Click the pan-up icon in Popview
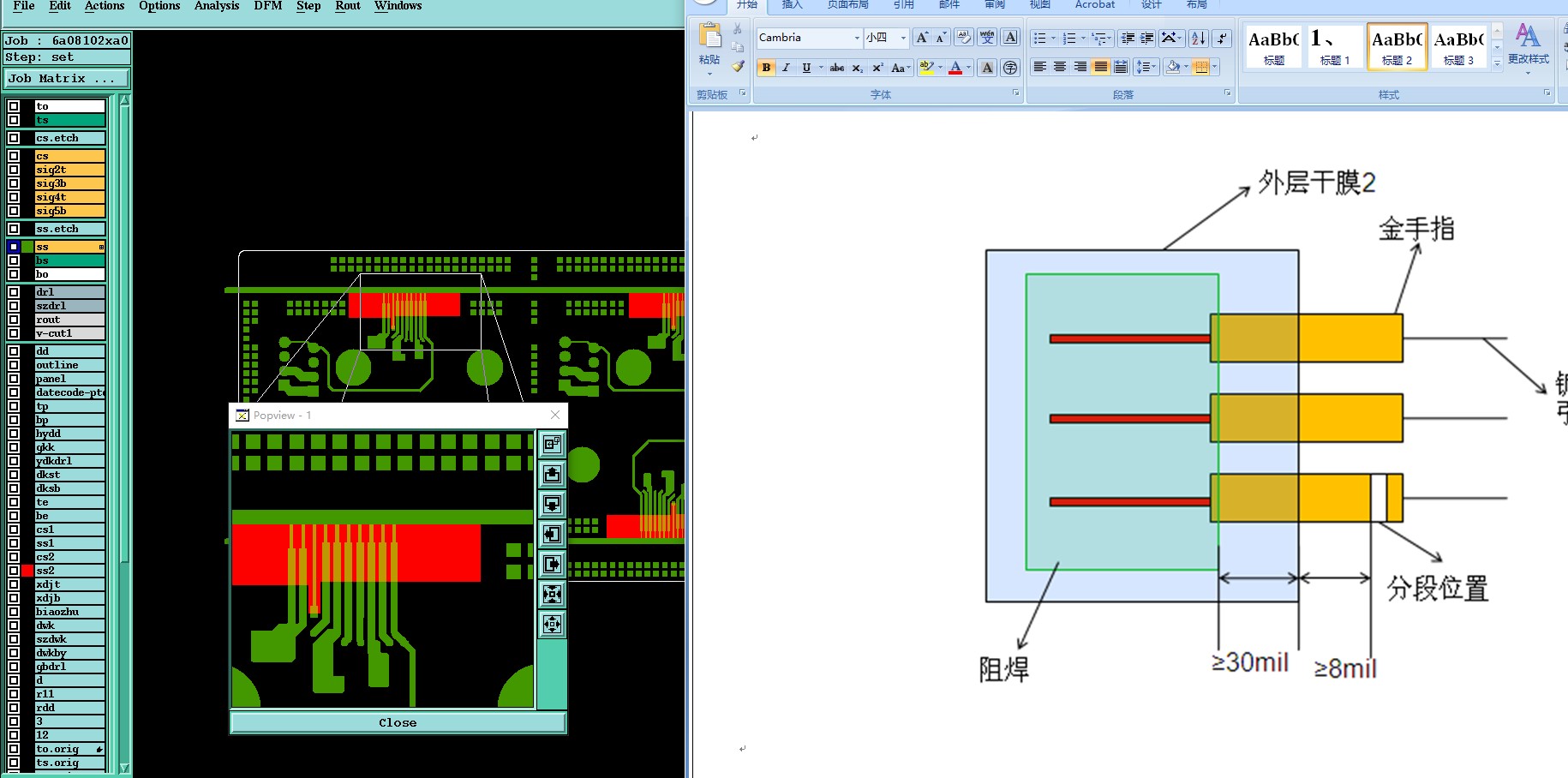Screen dimensions: 1568x778 pos(553,474)
